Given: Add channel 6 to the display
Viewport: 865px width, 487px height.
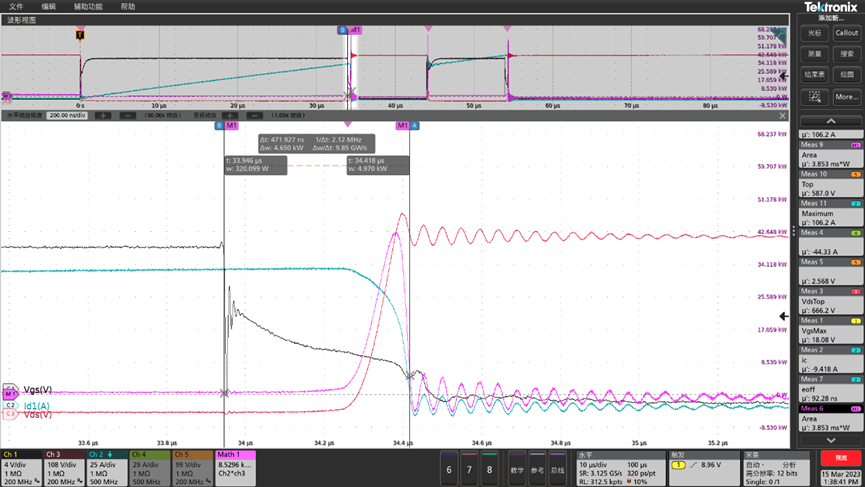Looking at the screenshot, I should click(x=449, y=469).
